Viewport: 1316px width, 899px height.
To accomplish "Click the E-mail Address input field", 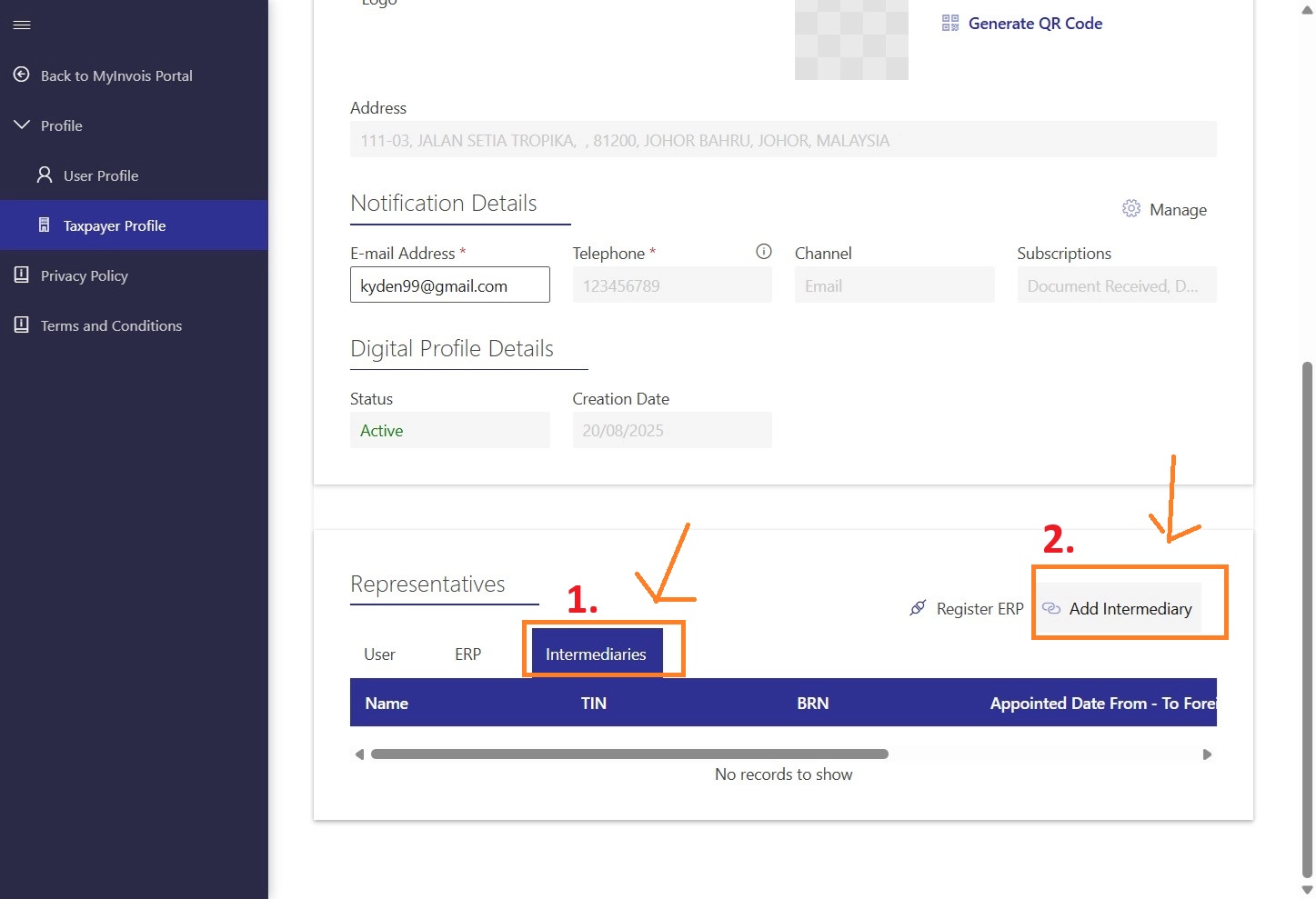I will click(x=449, y=285).
